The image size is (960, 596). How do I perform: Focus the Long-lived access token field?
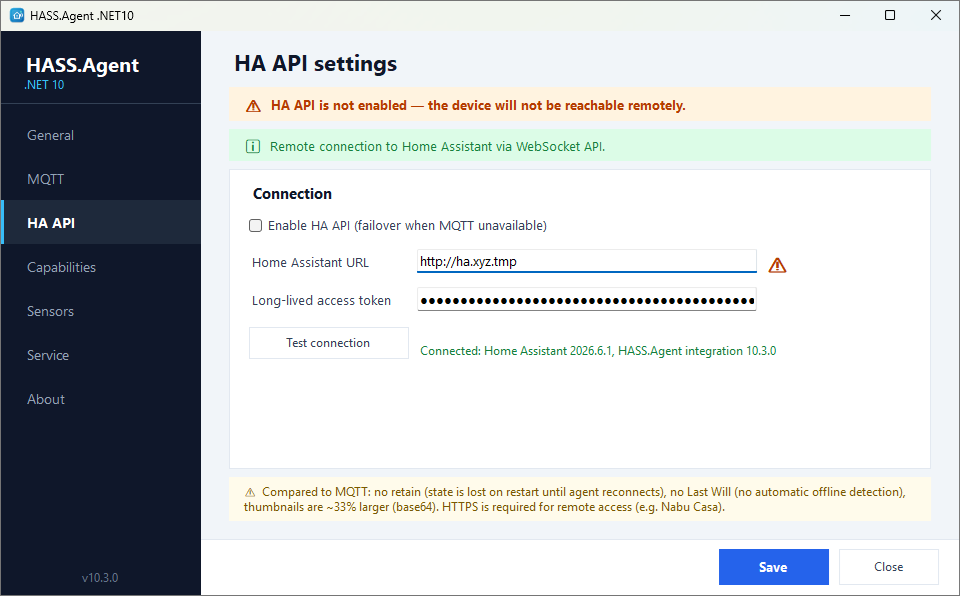(587, 300)
